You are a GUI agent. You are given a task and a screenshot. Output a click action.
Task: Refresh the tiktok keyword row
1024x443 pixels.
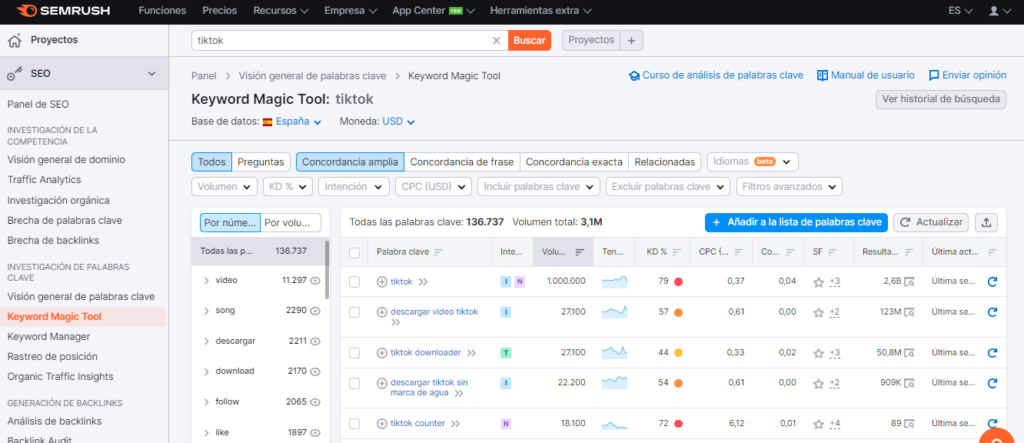[x=992, y=282]
